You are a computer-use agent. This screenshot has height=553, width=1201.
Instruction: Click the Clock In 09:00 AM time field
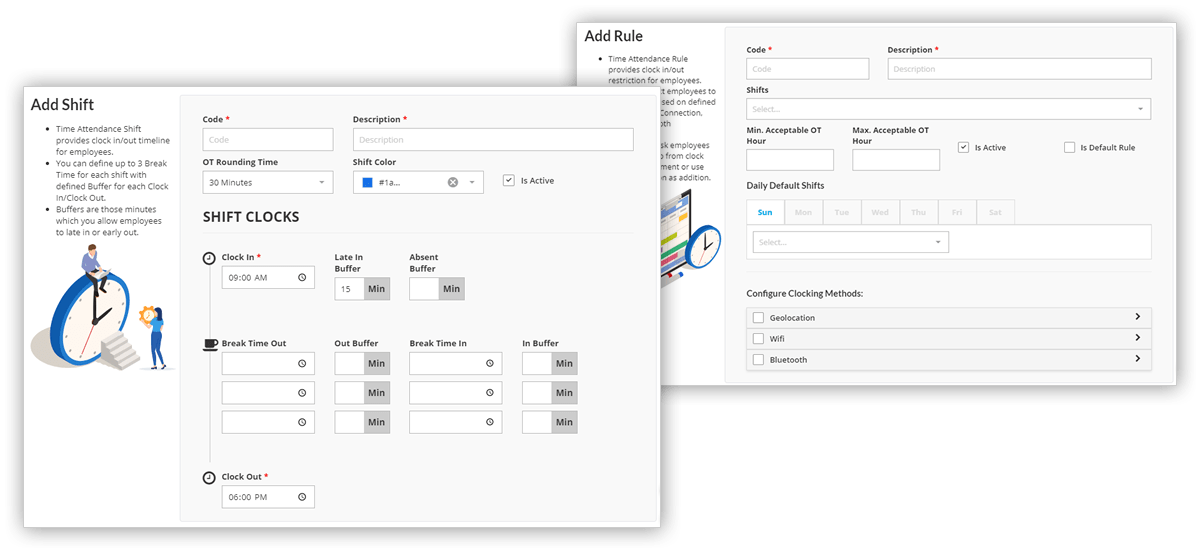click(x=268, y=278)
